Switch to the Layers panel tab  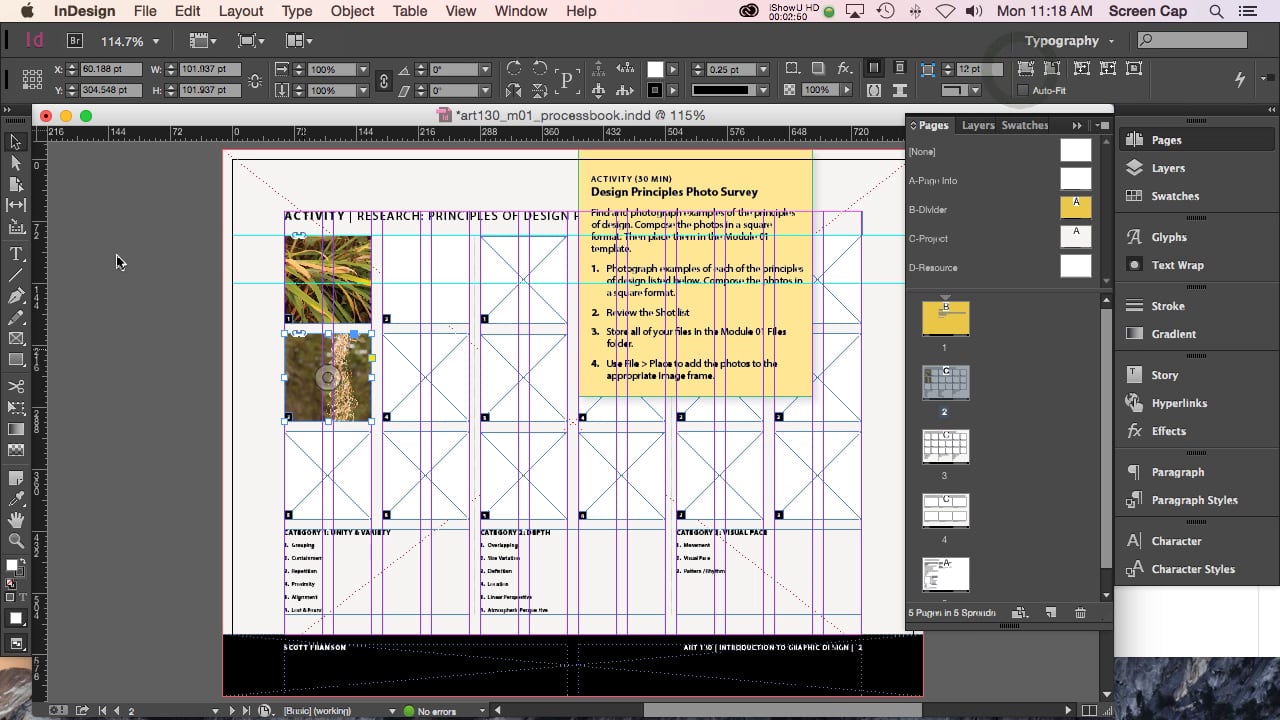tap(978, 125)
